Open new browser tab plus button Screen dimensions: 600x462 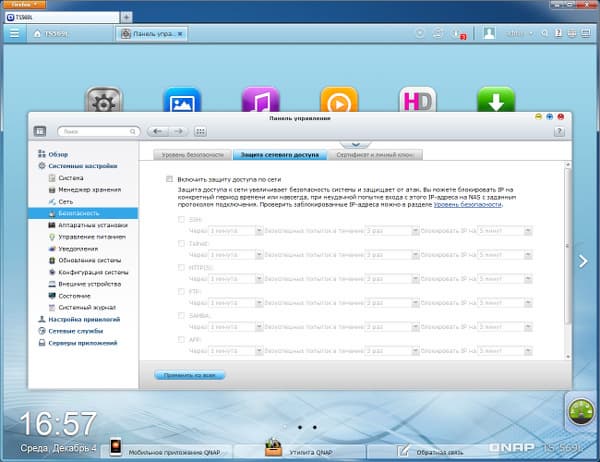point(126,17)
